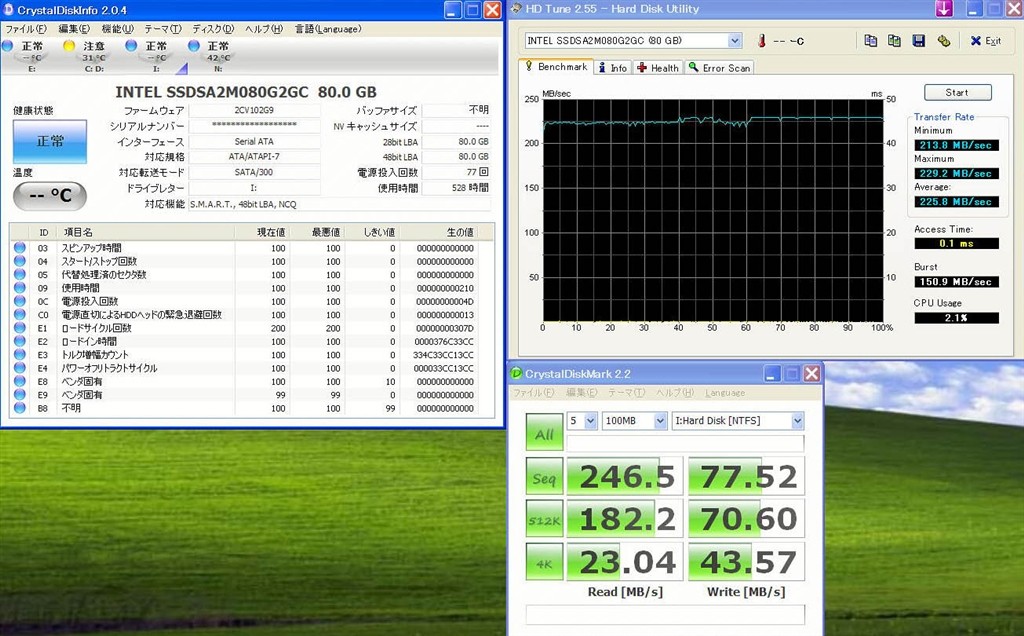Click the firmware value 2CV102G9

click(254, 110)
